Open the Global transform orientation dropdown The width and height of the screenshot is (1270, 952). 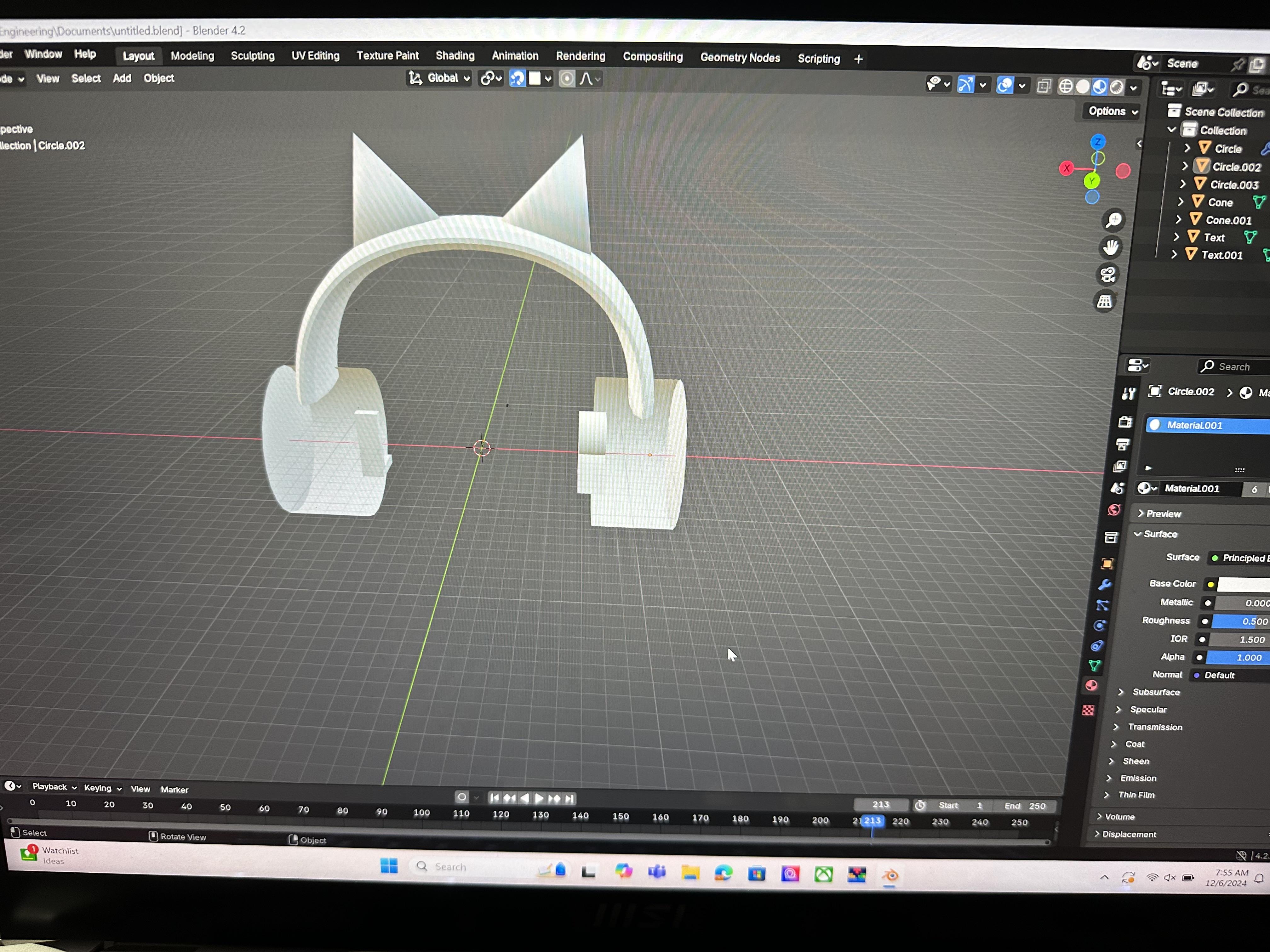[x=439, y=78]
